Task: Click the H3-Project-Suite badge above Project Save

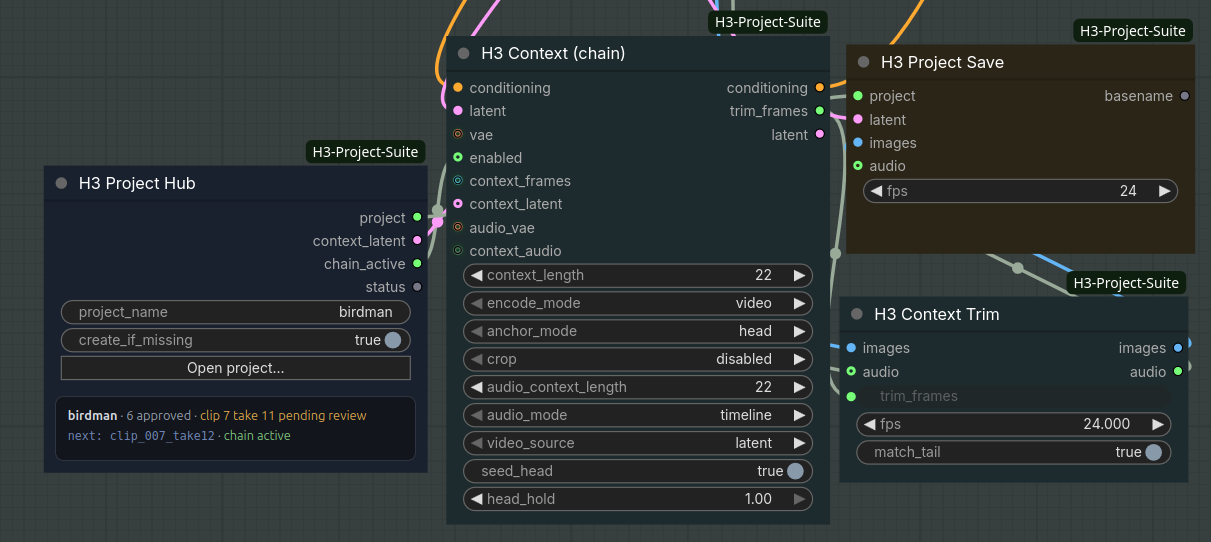Action: pos(1133,31)
